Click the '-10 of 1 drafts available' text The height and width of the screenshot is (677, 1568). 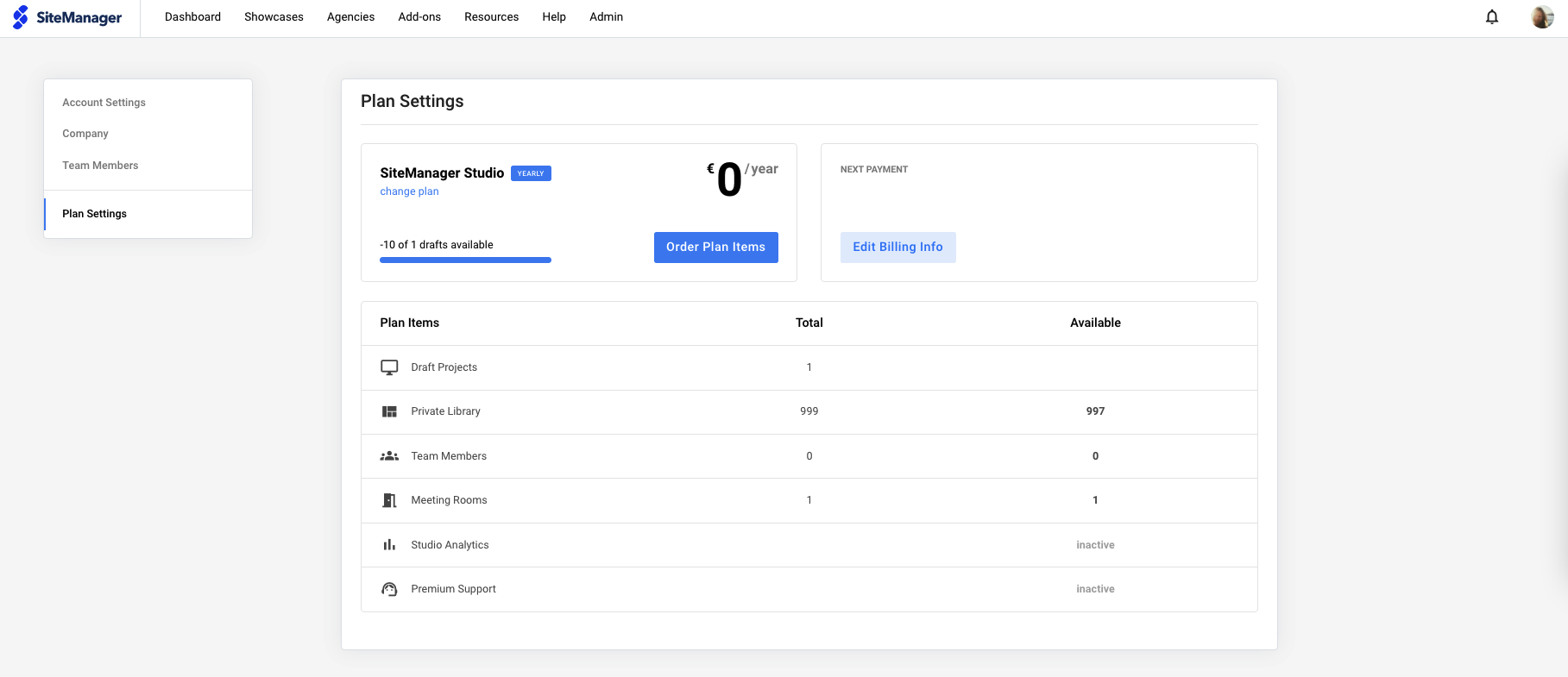(x=437, y=245)
